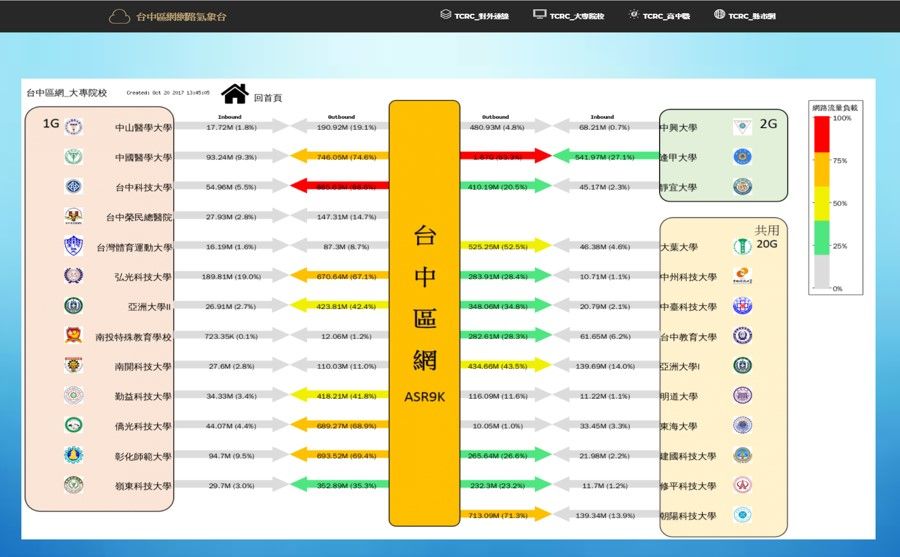Viewport: 900px width, 557px height.
Task: Click the 713.09M (71.3%) orange arrow
Action: [x=506, y=515]
